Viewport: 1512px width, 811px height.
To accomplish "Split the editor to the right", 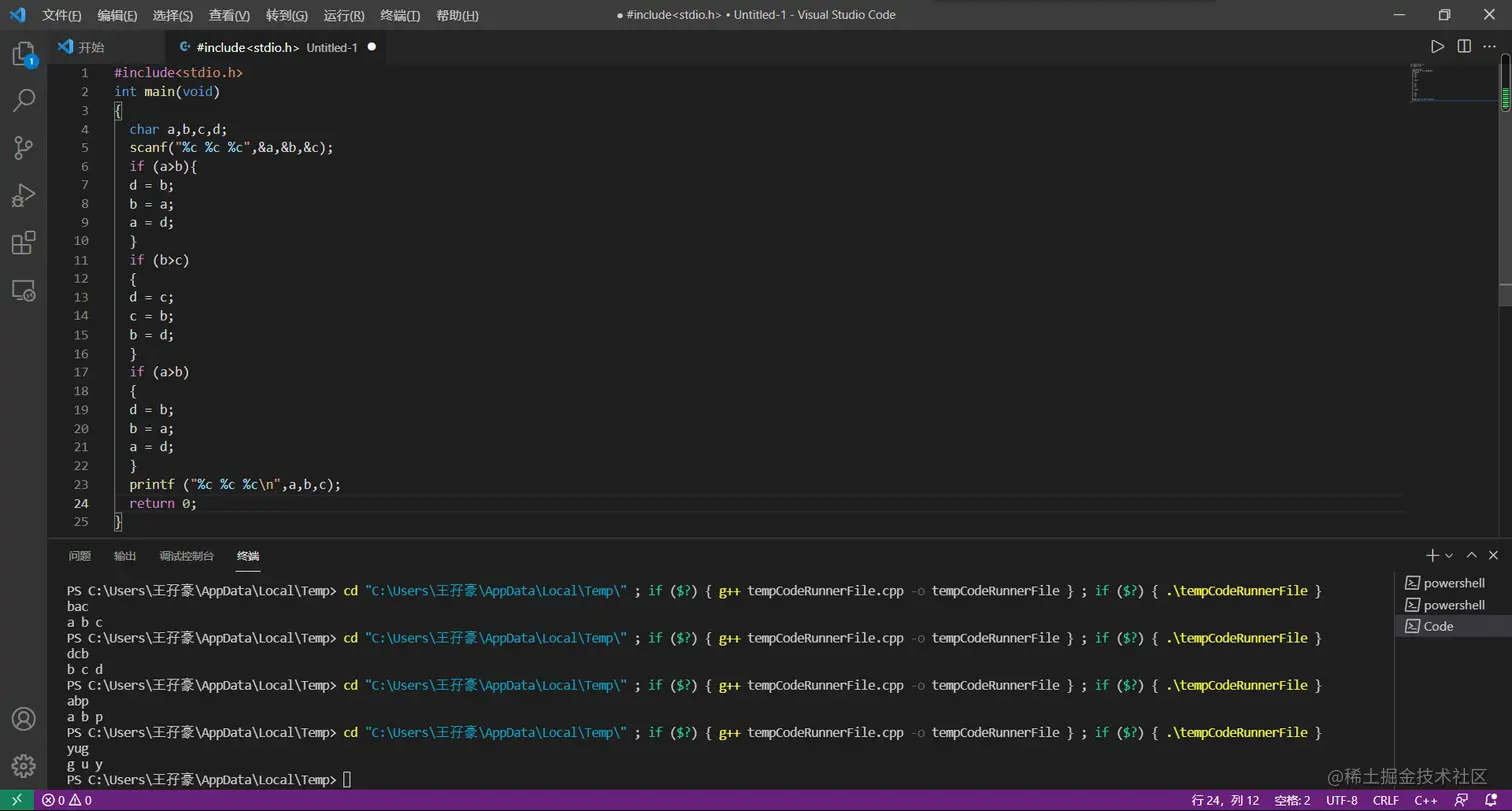I will click(x=1464, y=47).
